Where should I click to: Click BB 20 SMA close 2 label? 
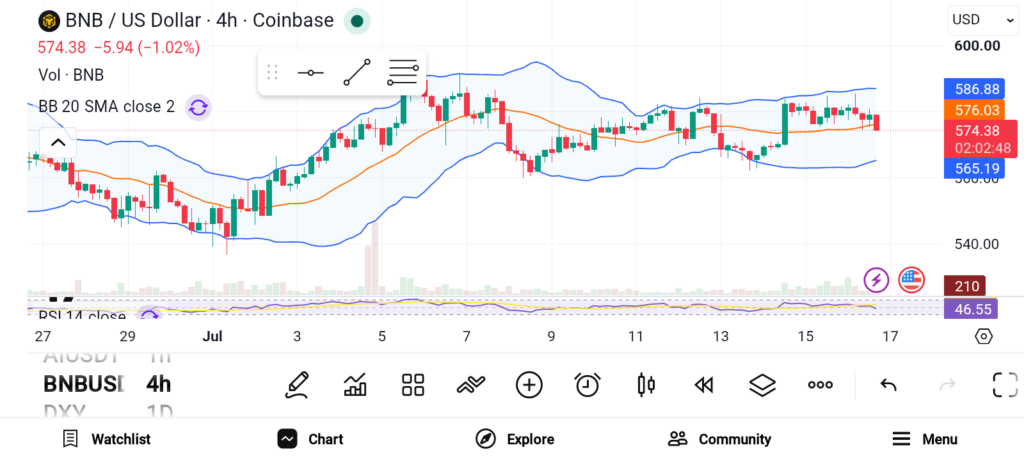pos(106,106)
